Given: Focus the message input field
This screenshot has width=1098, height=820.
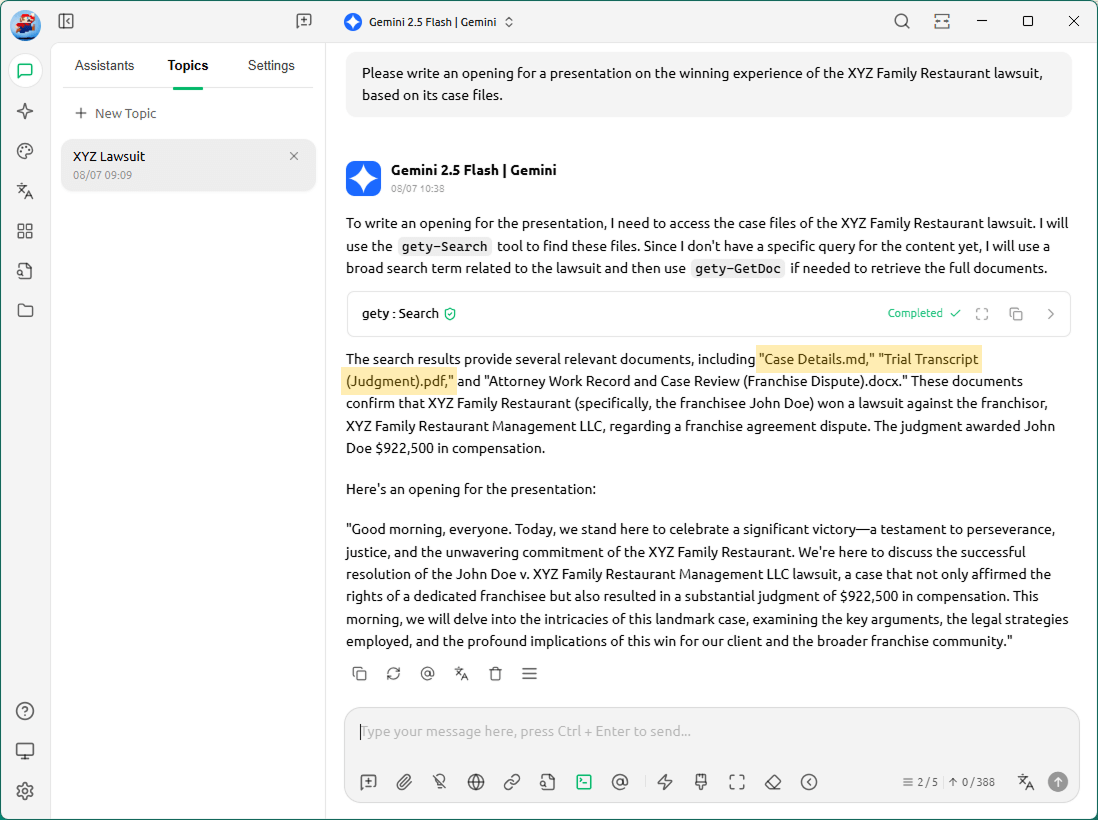Looking at the screenshot, I should coord(711,731).
